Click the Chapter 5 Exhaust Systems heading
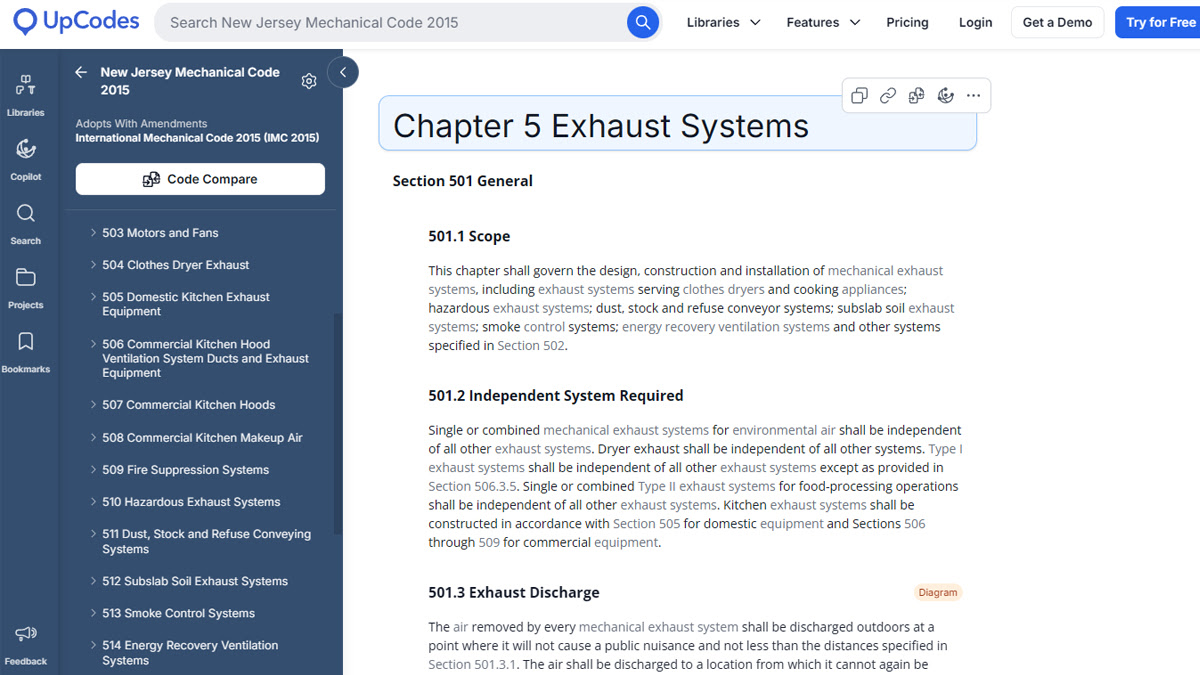The width and height of the screenshot is (1200, 675). tap(601, 126)
